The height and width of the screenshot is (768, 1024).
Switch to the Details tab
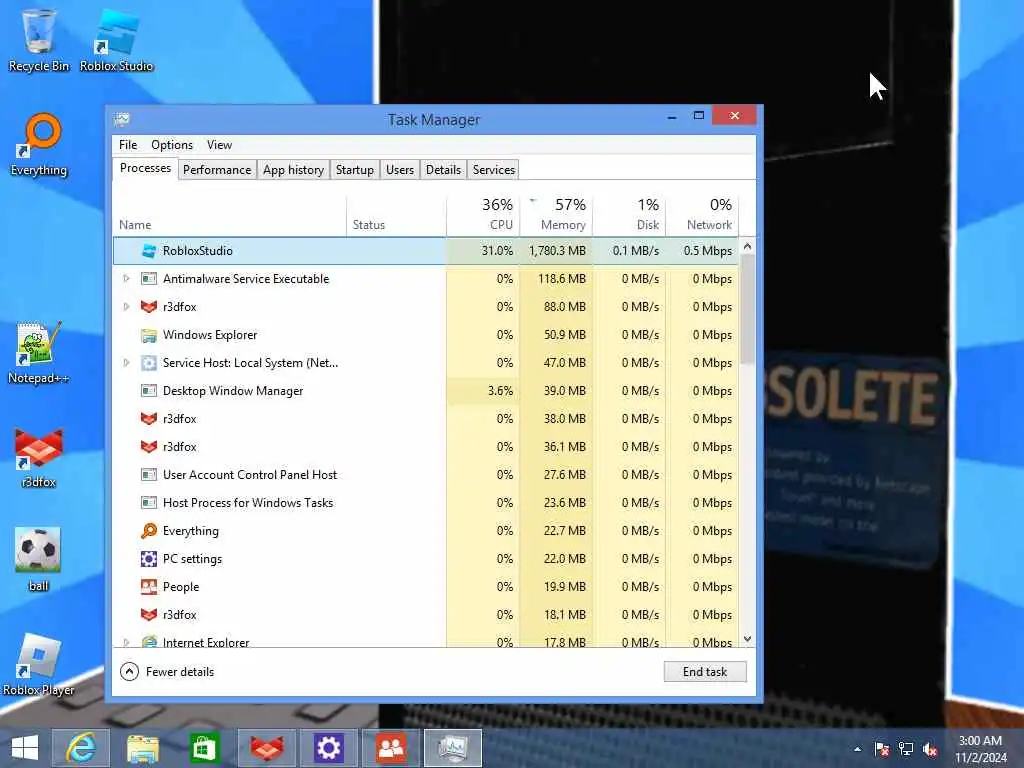click(x=443, y=170)
